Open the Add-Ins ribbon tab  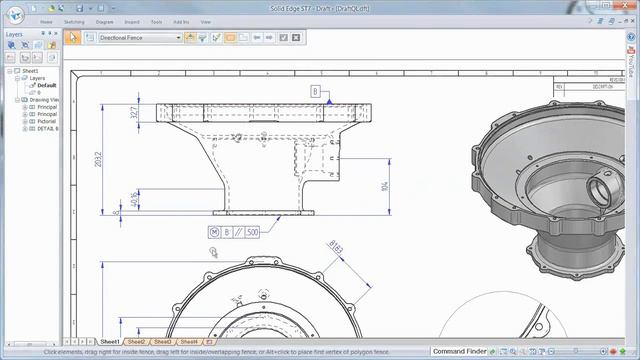click(x=181, y=22)
